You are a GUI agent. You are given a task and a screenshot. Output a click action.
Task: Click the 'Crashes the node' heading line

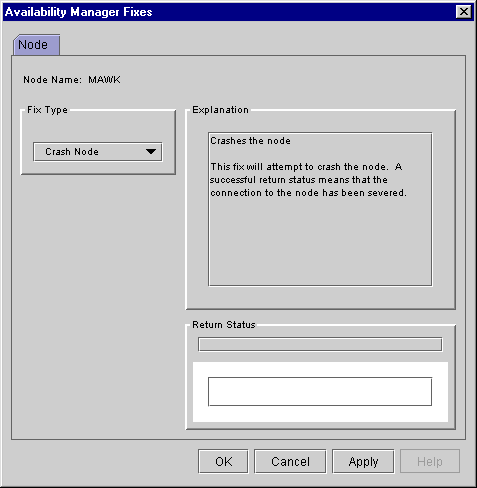point(250,141)
